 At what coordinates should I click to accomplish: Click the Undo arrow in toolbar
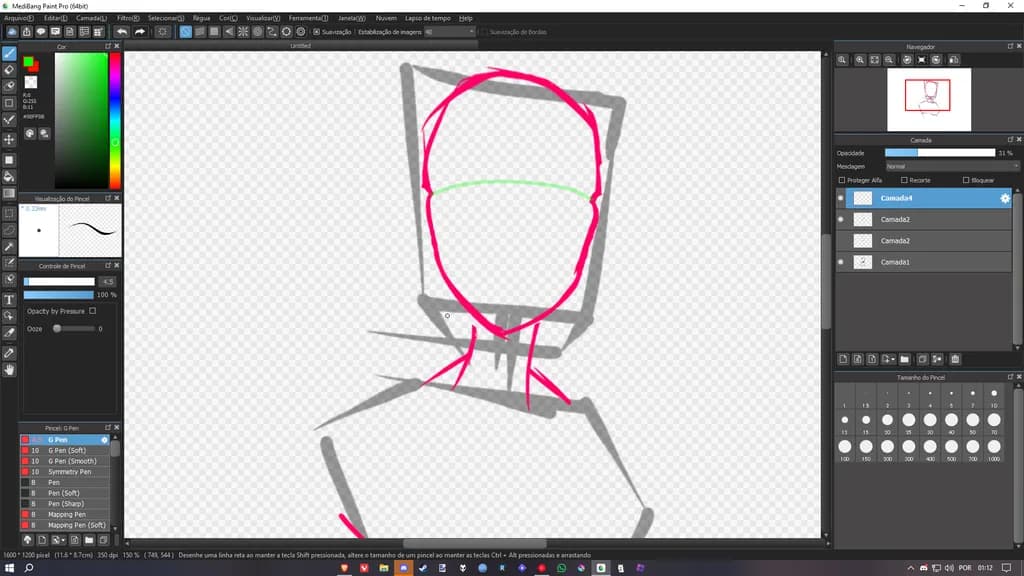122,31
